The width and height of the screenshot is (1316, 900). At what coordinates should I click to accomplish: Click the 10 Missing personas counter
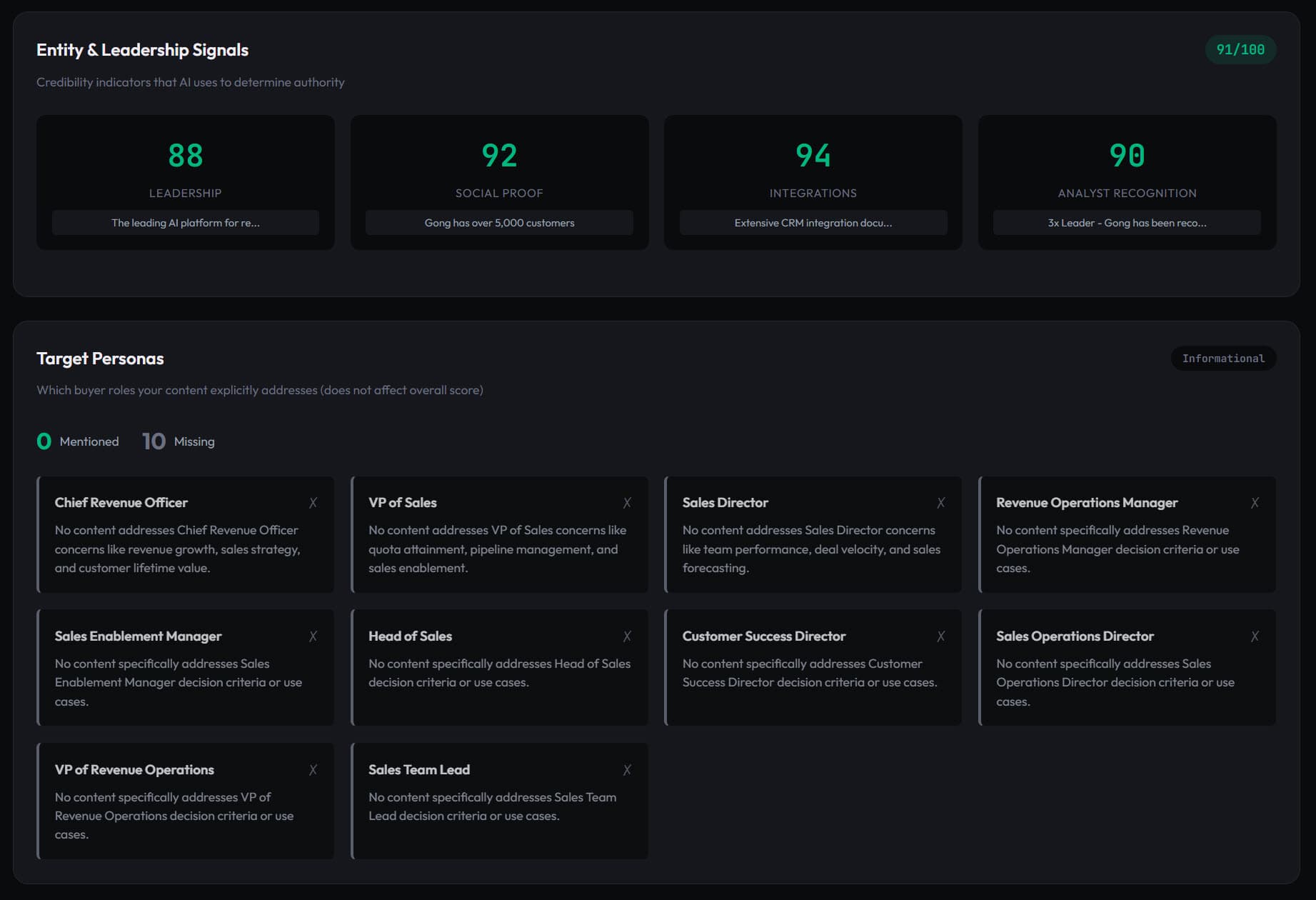(179, 441)
